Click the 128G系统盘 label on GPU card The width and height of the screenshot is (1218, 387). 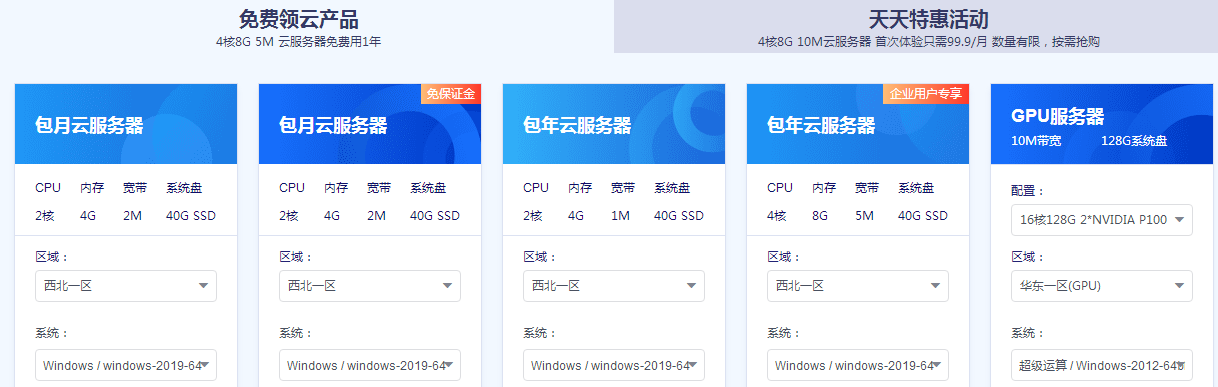(x=1134, y=141)
